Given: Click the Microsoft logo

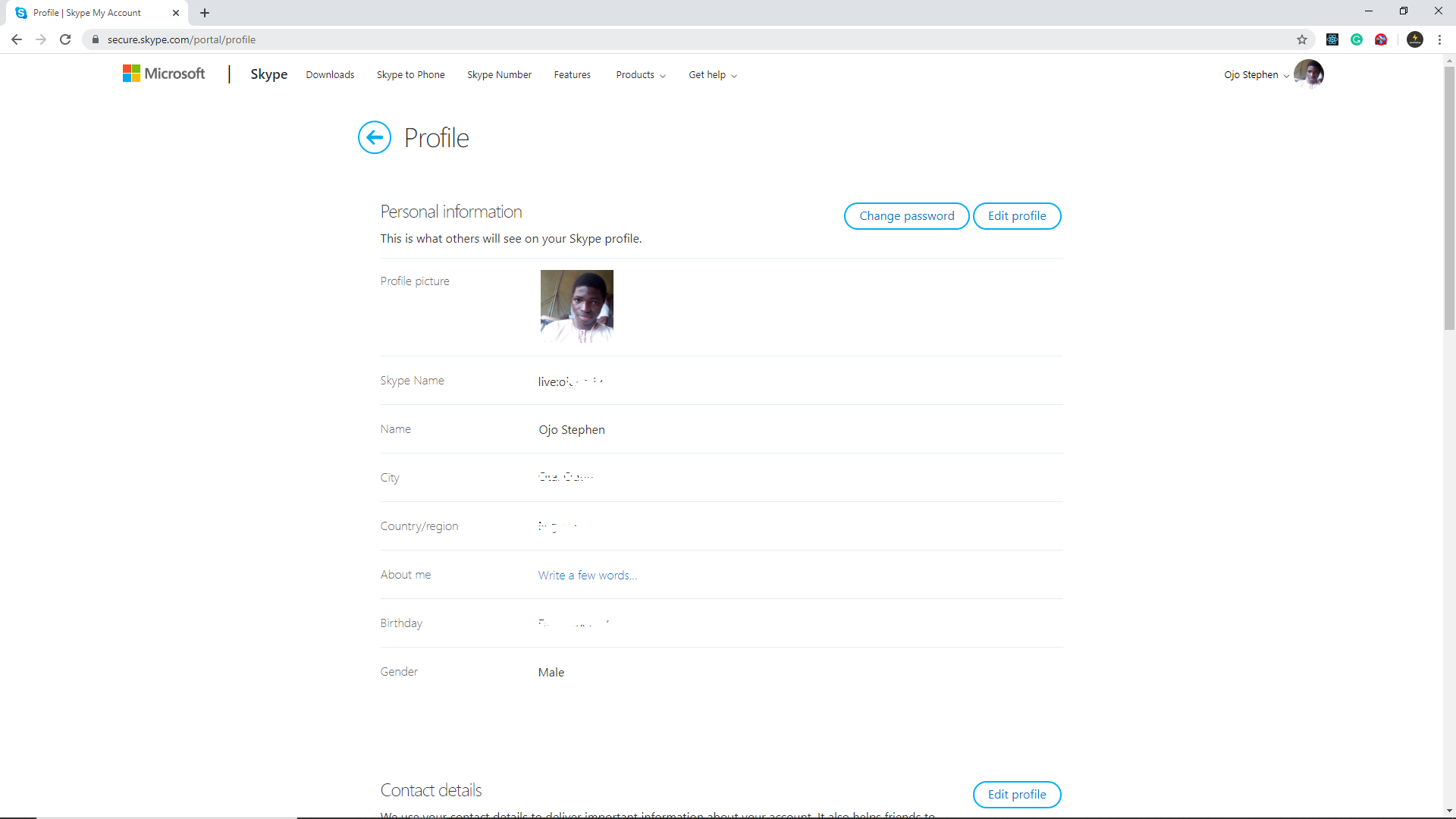Looking at the screenshot, I should [164, 74].
